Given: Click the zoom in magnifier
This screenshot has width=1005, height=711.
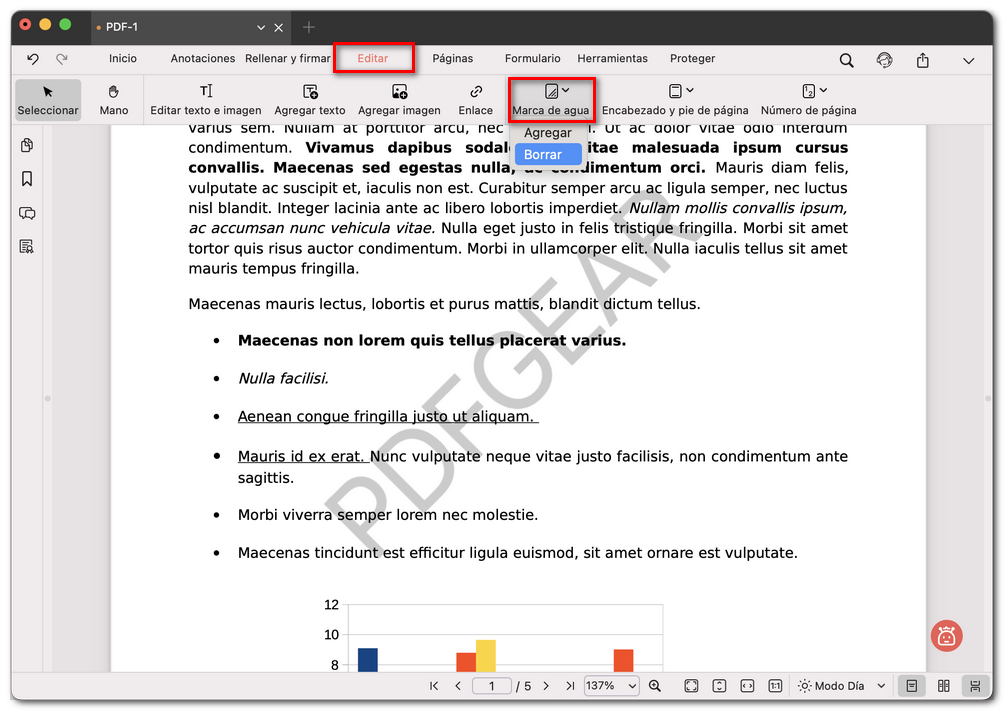Looking at the screenshot, I should click(x=655, y=686).
